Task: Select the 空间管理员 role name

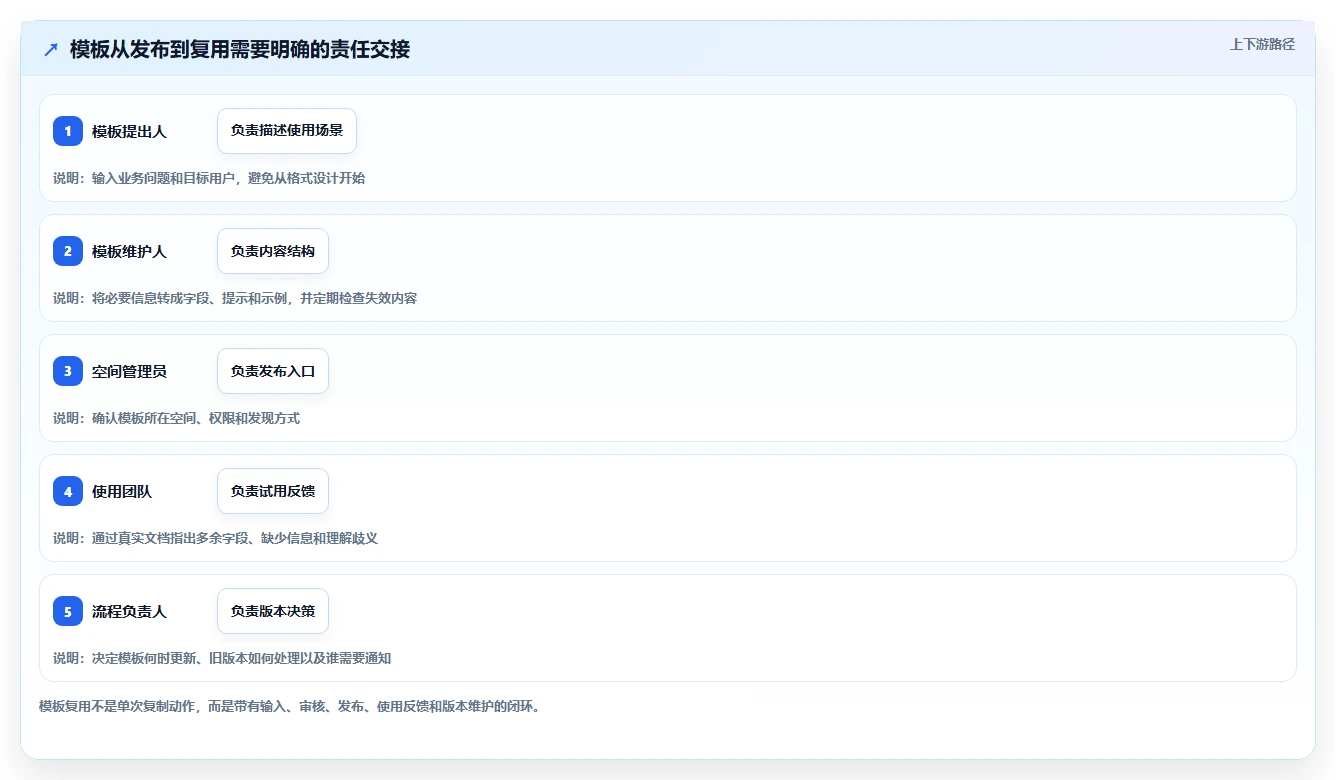Action: click(129, 371)
